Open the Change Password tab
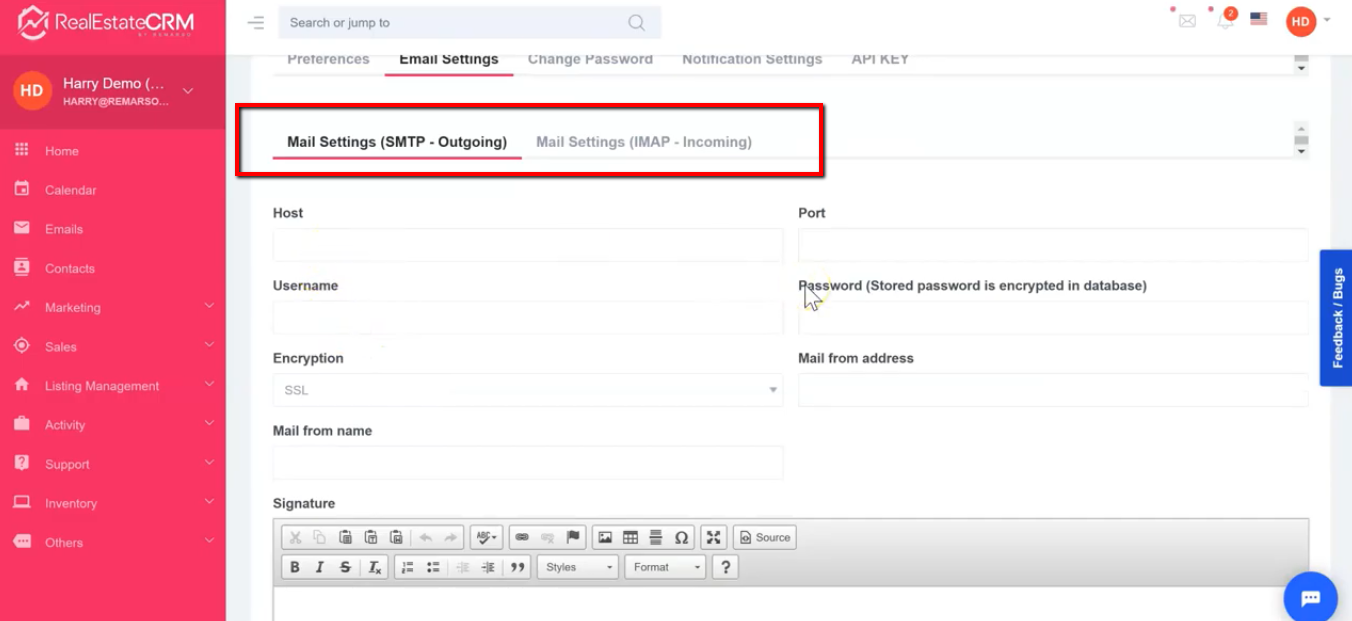Screen dimensions: 1352x621 pos(590,59)
